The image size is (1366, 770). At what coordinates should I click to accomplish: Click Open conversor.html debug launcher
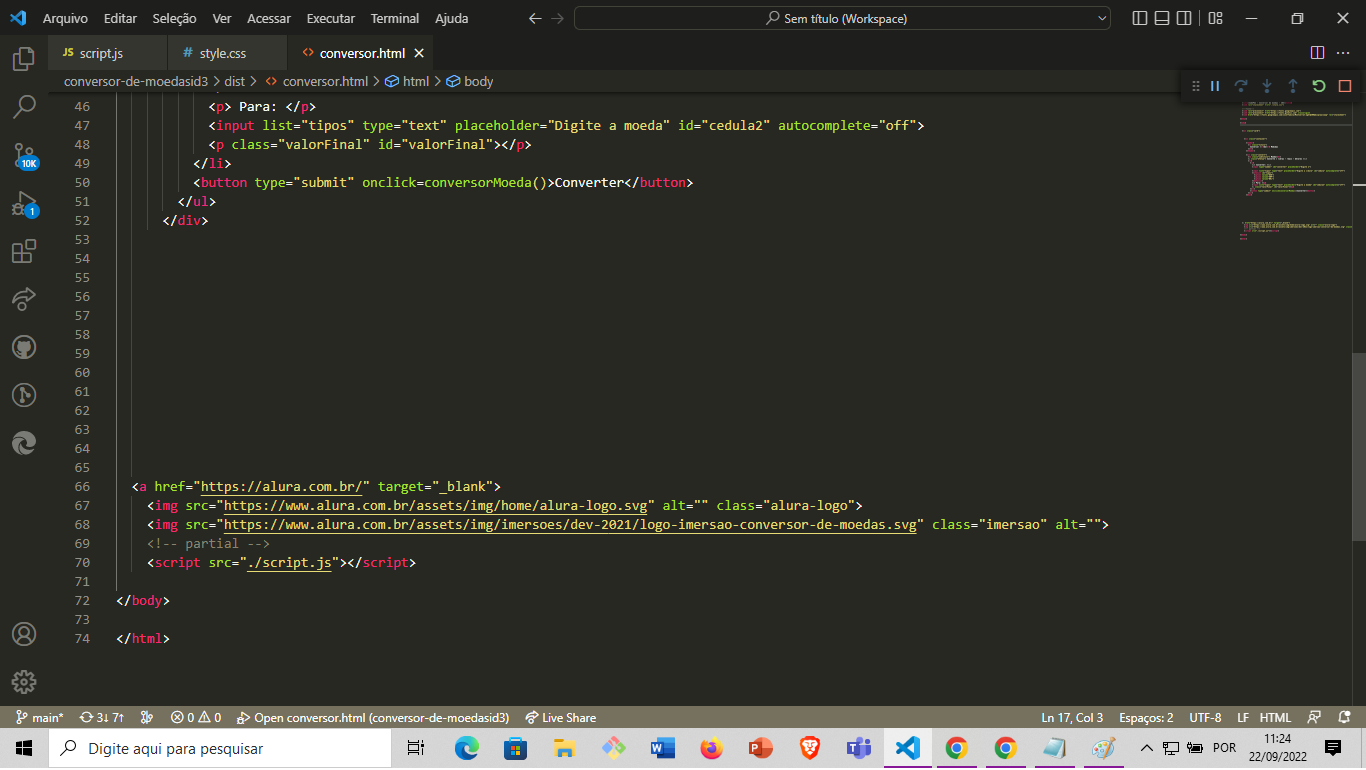point(373,717)
